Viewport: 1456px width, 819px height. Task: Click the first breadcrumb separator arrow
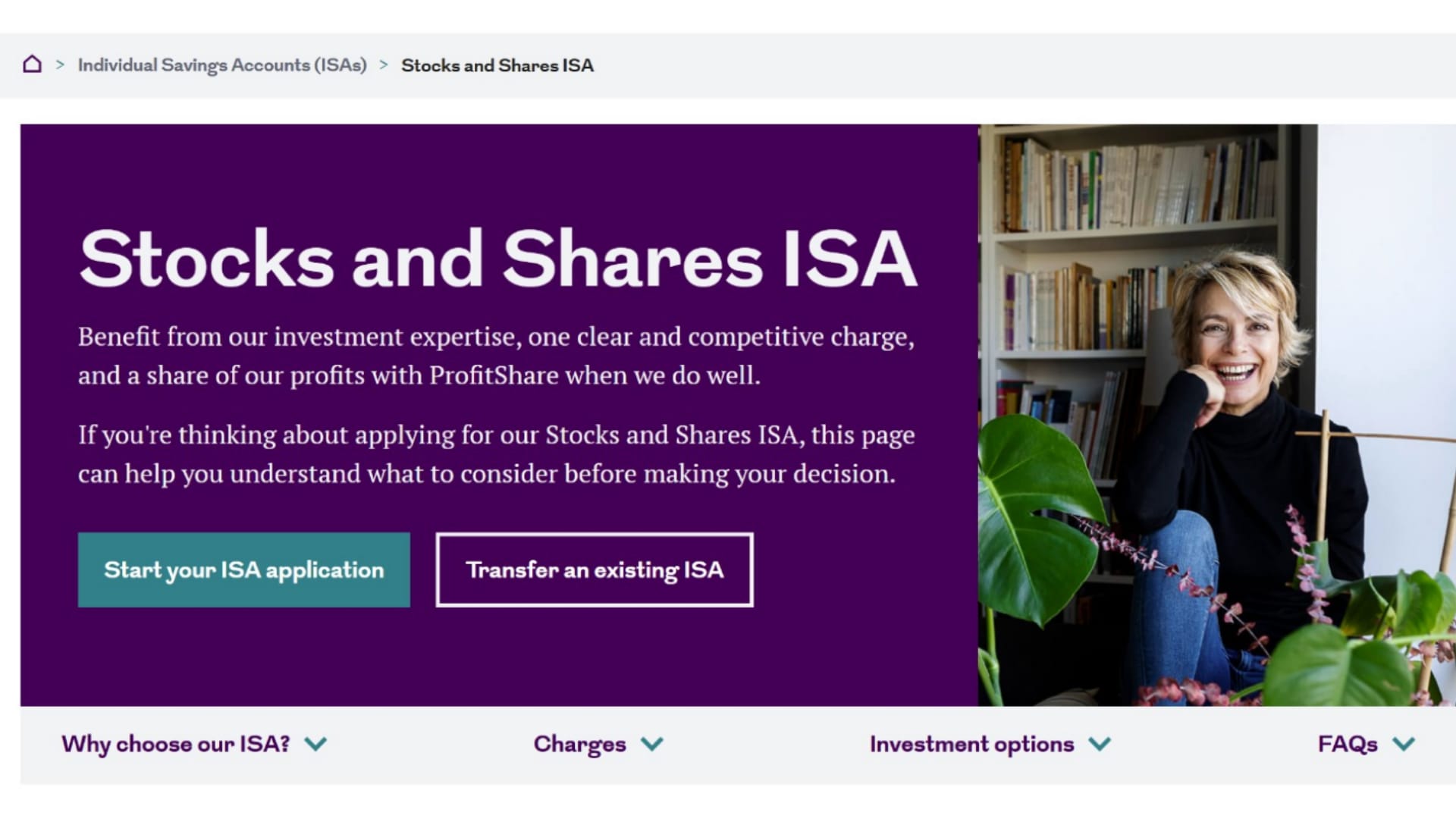coord(58,65)
